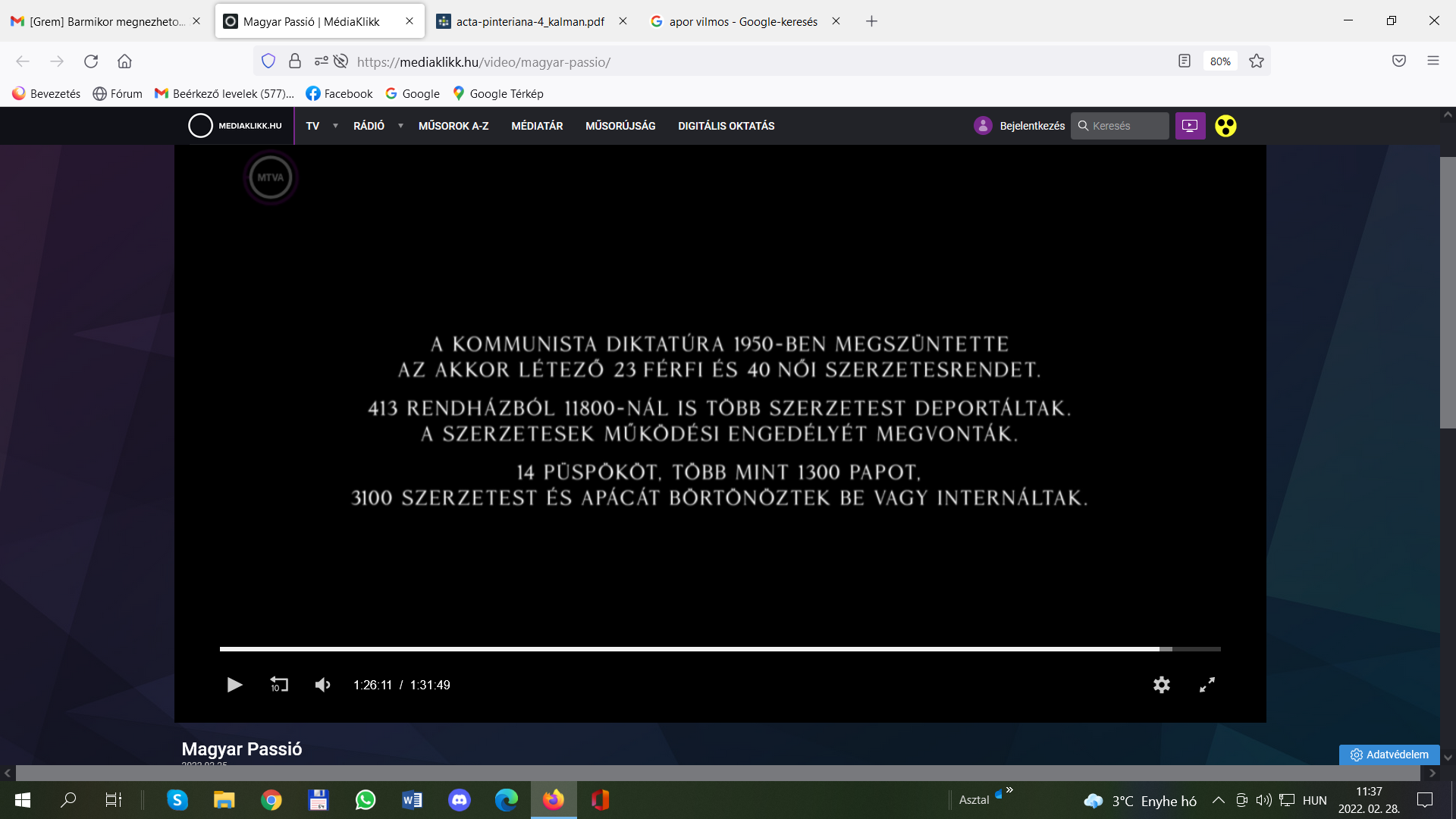Screen dimensions: 1456x819
Task: Go to Firefox home page
Action: pyautogui.click(x=124, y=61)
